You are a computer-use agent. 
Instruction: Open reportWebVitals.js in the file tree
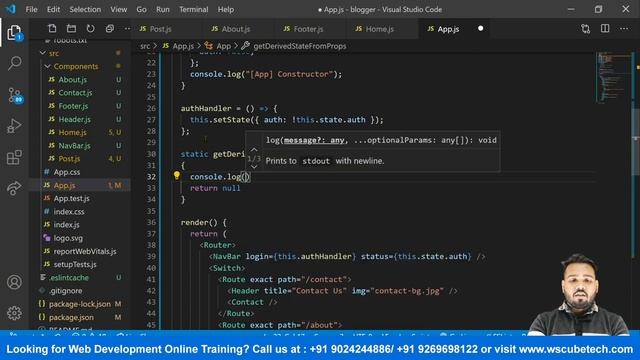(x=85, y=251)
